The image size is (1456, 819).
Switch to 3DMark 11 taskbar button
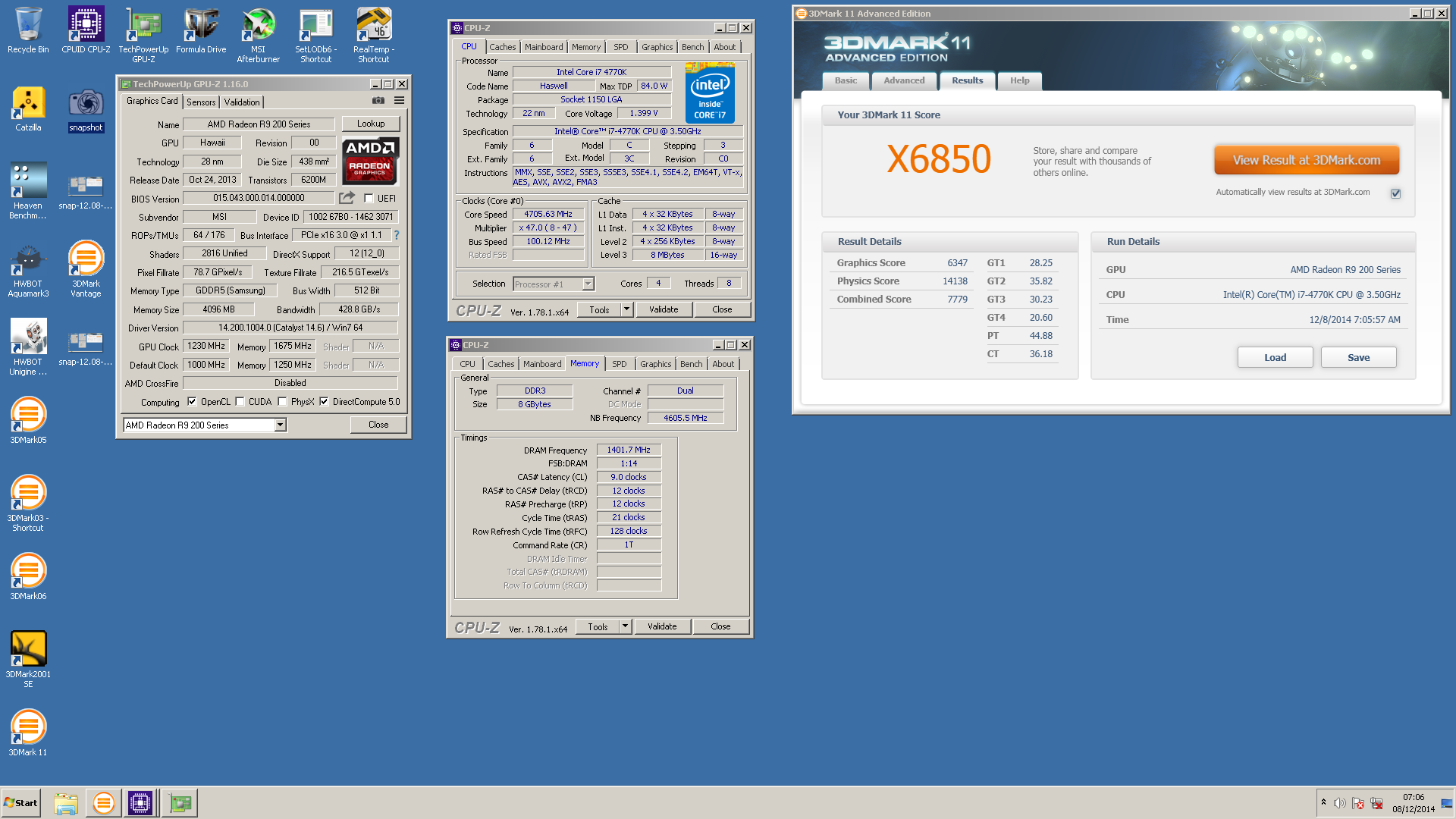click(x=103, y=803)
